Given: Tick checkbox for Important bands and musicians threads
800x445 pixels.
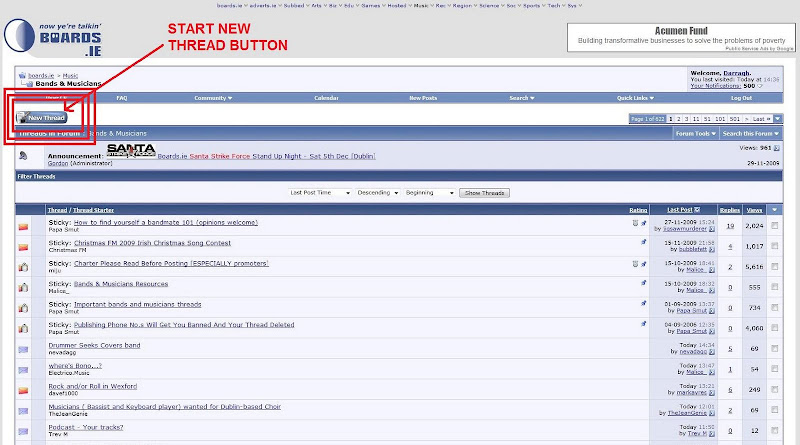Looking at the screenshot, I should [x=774, y=307].
